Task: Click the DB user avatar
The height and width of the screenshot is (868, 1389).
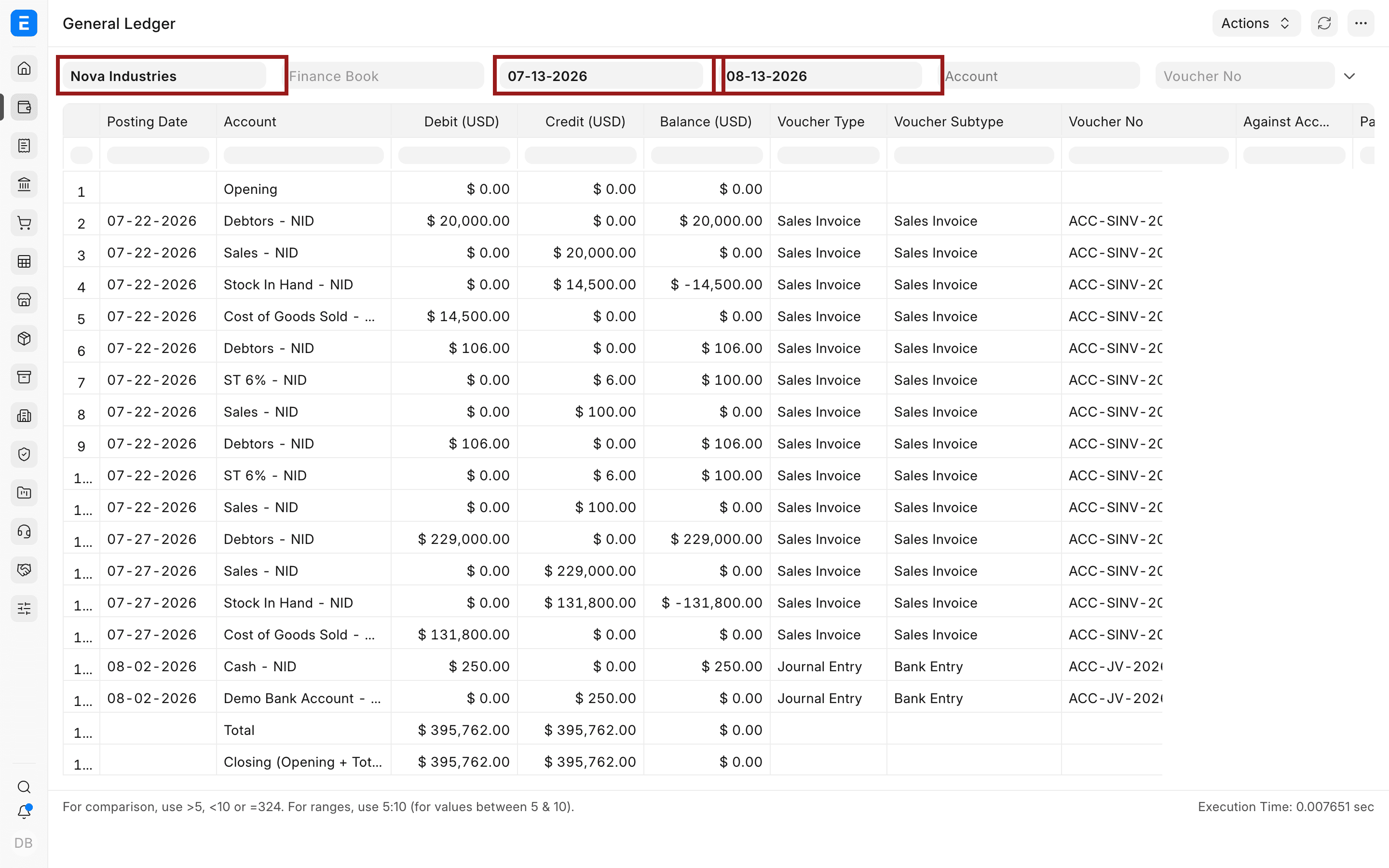Action: coord(24,843)
